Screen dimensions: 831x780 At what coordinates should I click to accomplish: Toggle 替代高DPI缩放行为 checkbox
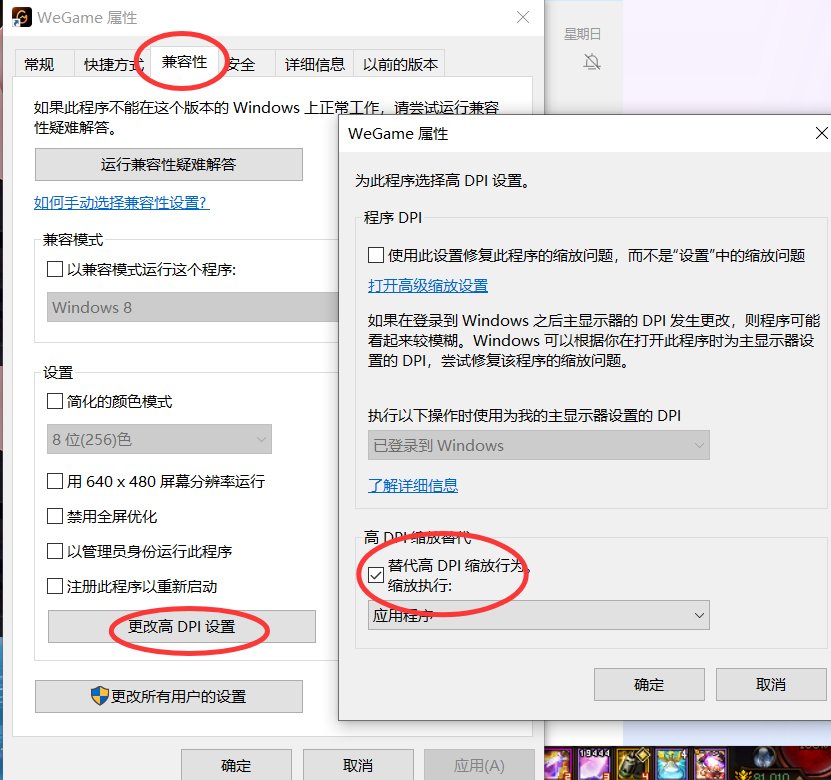[376, 574]
